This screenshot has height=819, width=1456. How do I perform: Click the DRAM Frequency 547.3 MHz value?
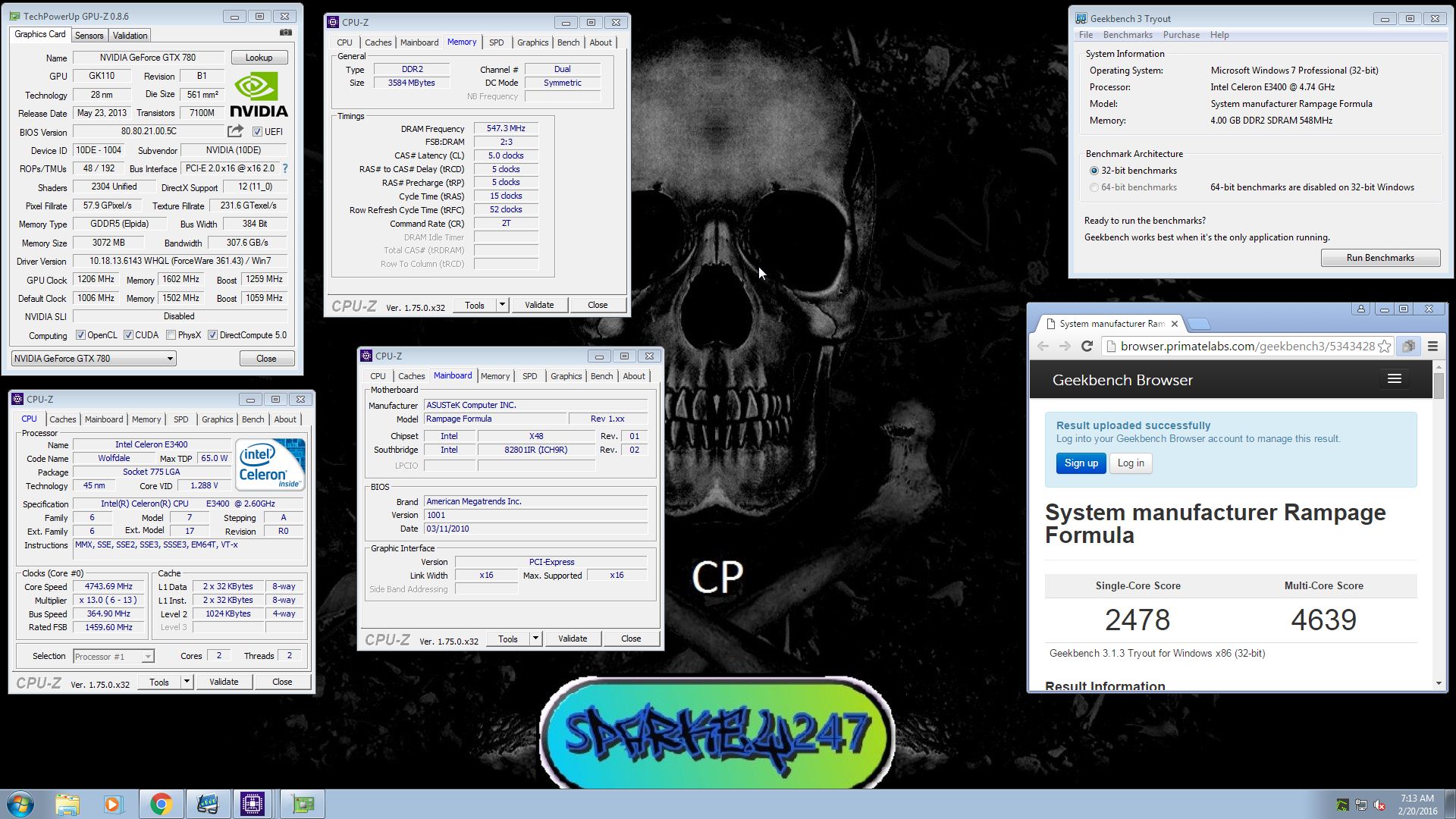coord(506,128)
